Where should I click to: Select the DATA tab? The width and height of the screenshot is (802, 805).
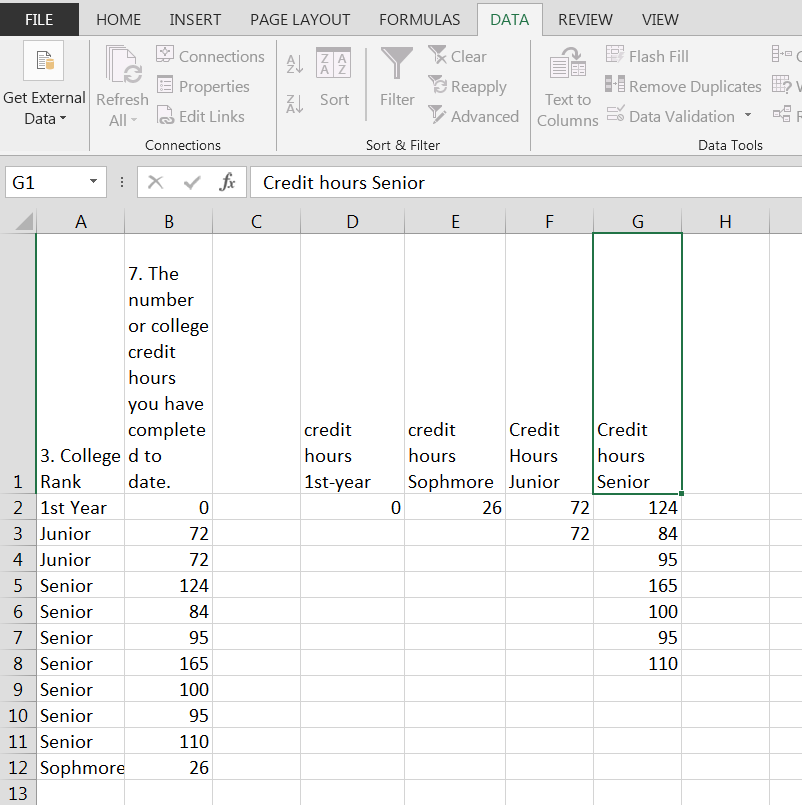(509, 20)
